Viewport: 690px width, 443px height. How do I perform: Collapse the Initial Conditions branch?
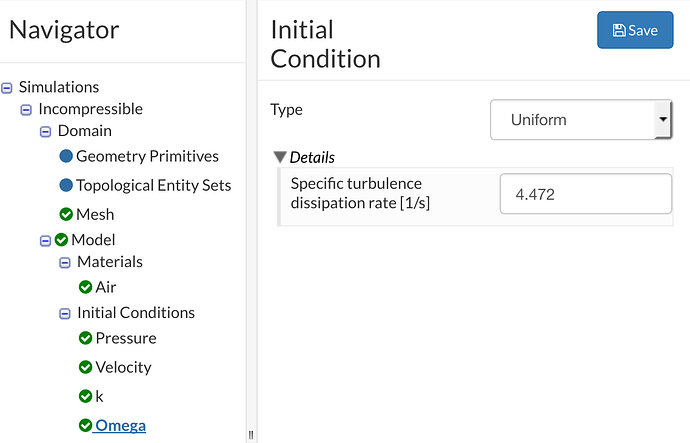(64, 313)
